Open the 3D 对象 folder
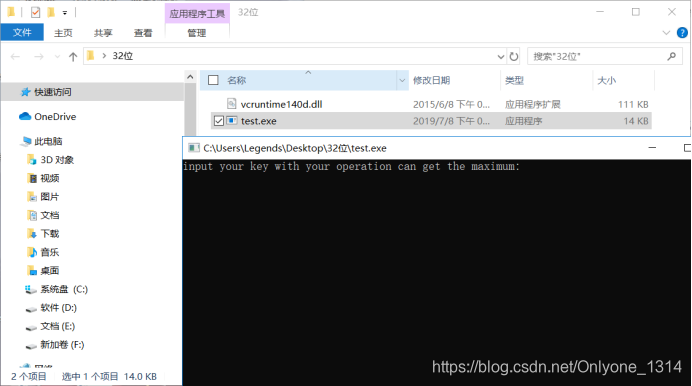The width and height of the screenshot is (692, 386). tap(57, 160)
